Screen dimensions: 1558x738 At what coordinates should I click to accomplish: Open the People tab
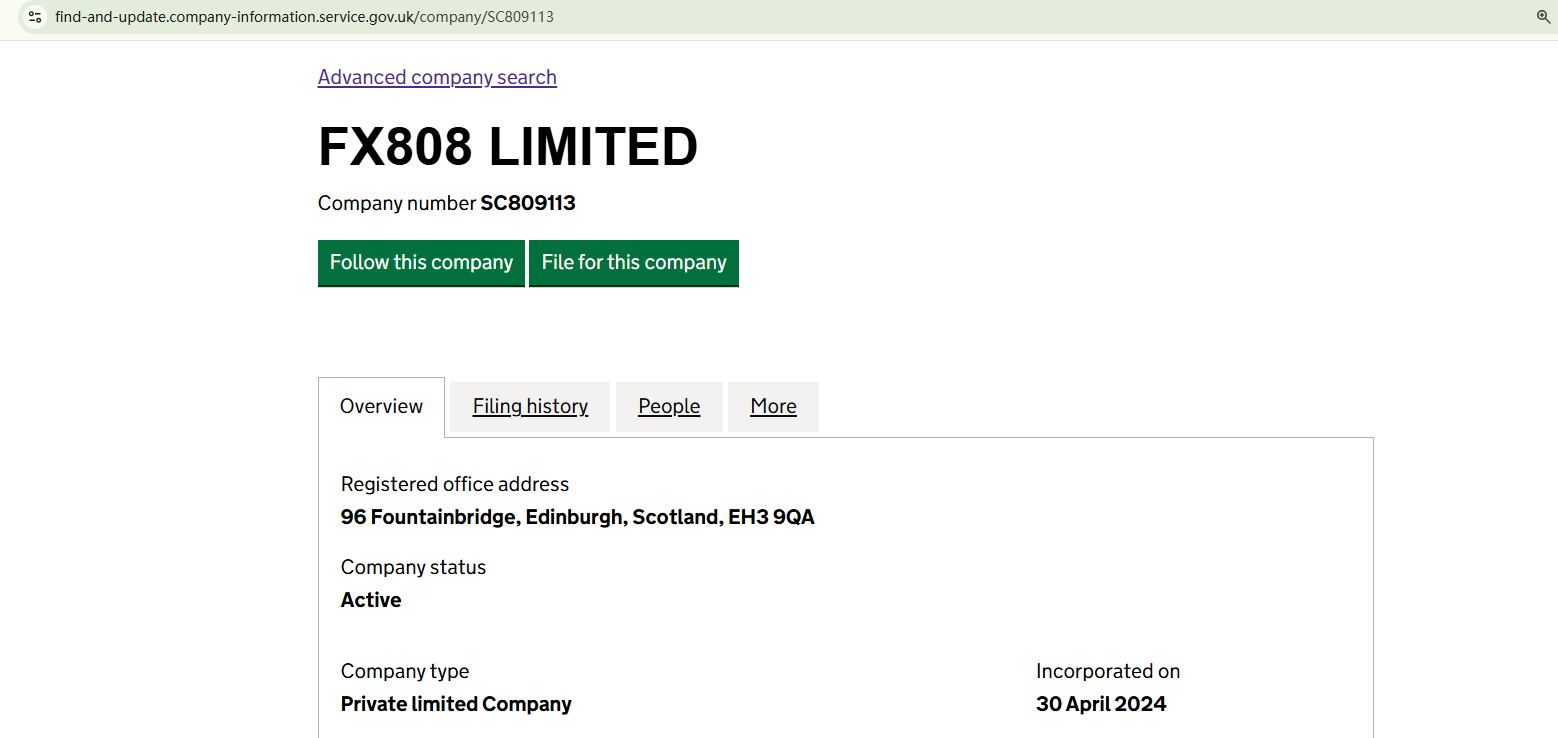(x=669, y=406)
